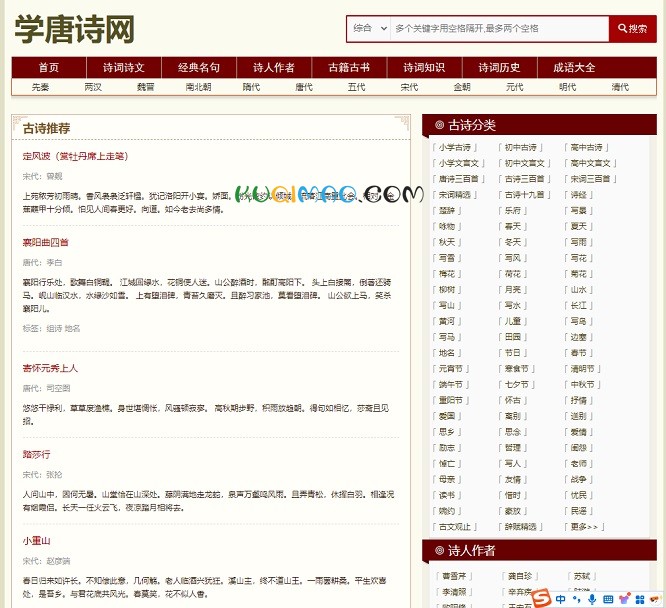Open the 初中古诗 category
The height and width of the screenshot is (608, 666).
[520, 147]
